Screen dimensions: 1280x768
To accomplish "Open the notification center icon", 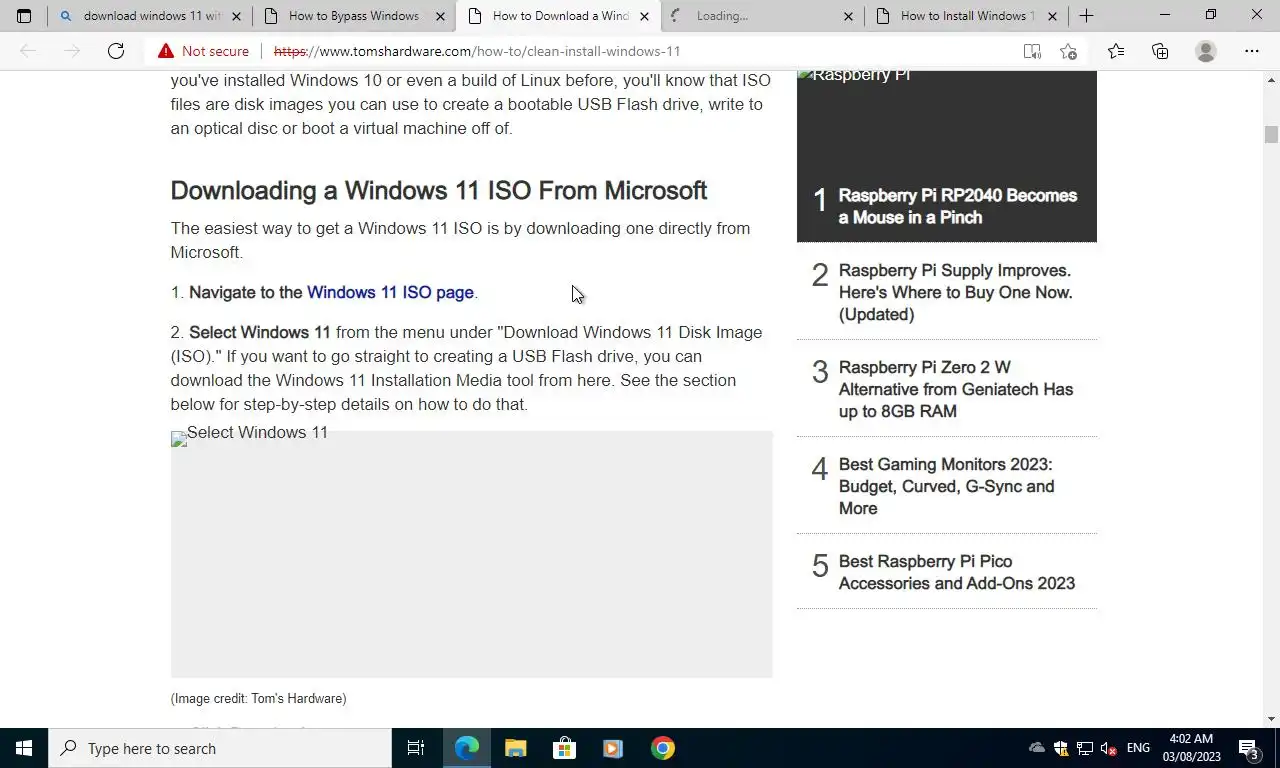I will coord(1248,748).
